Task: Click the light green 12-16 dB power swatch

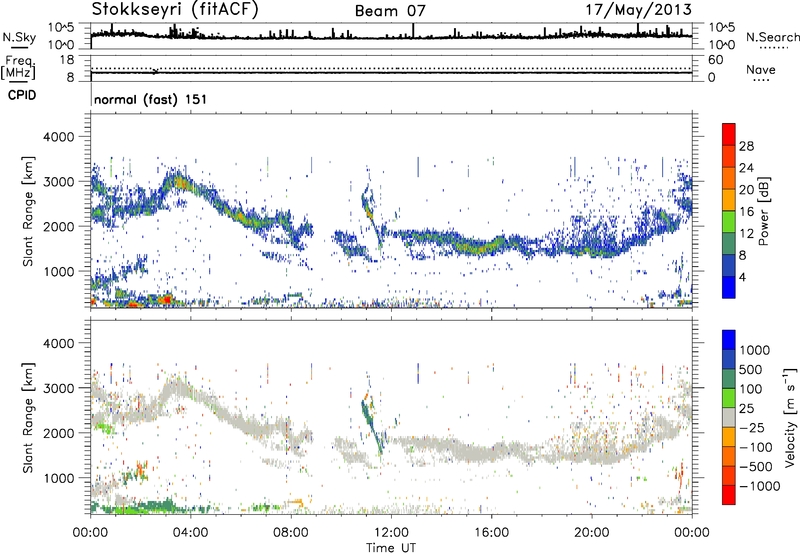Action: pos(729,222)
